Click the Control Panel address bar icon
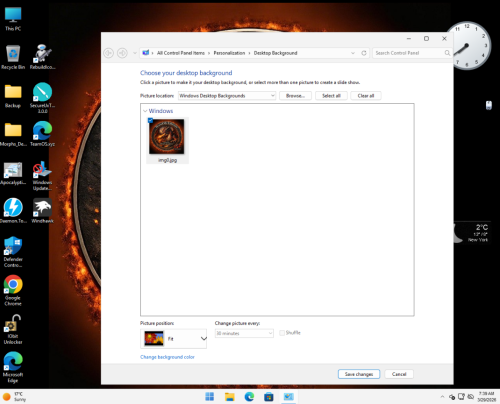Screen dimensions: 500x404 [x=146, y=53]
